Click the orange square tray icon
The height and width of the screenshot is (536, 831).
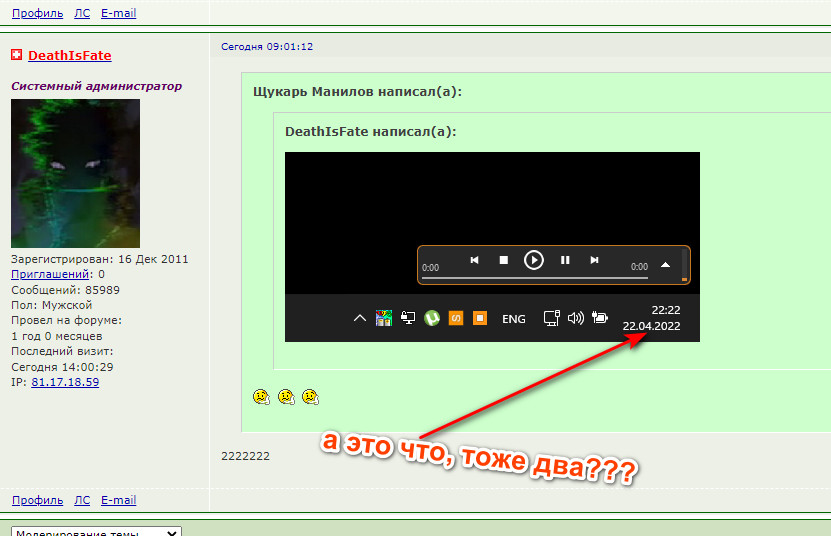point(480,318)
